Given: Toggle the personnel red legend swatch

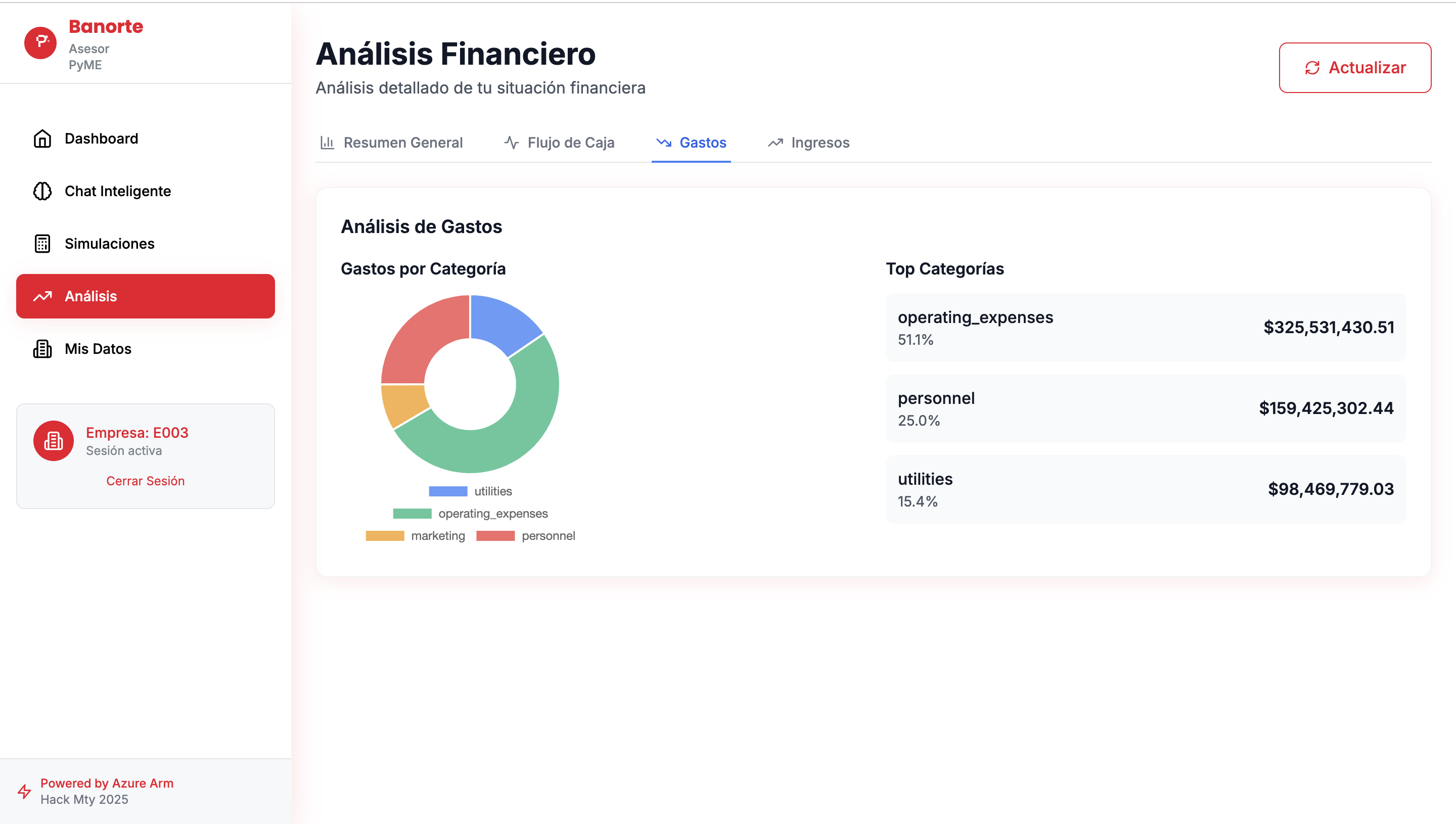Looking at the screenshot, I should (x=495, y=536).
